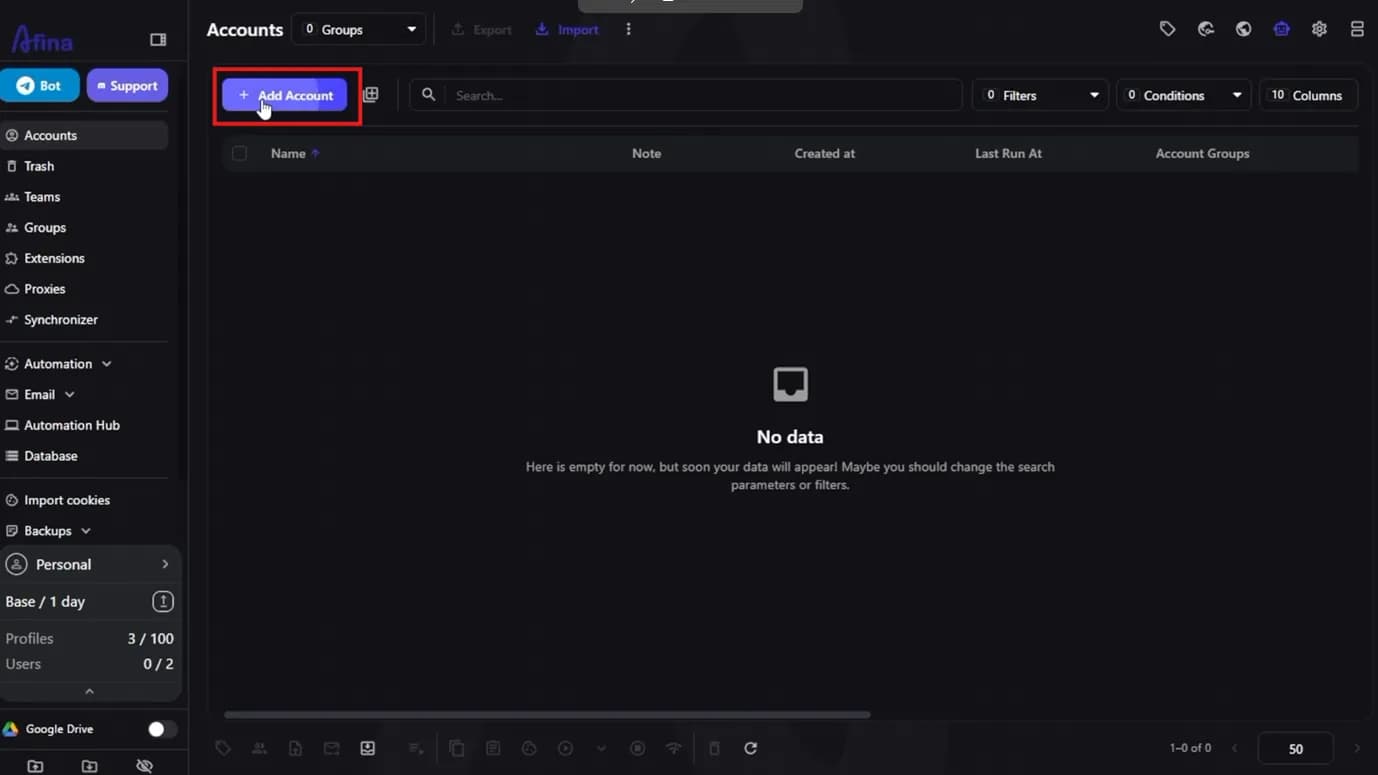This screenshot has height=775, width=1378.
Task: Click the Created at column header
Action: (824, 153)
